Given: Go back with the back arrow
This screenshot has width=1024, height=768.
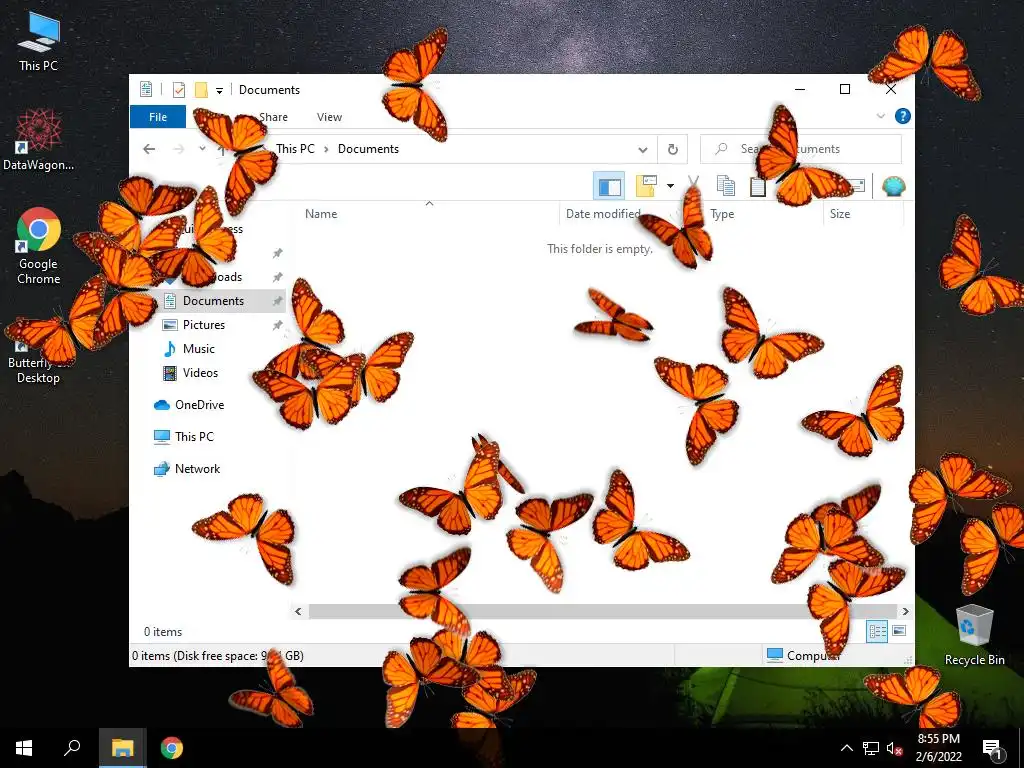Looking at the screenshot, I should click(149, 149).
